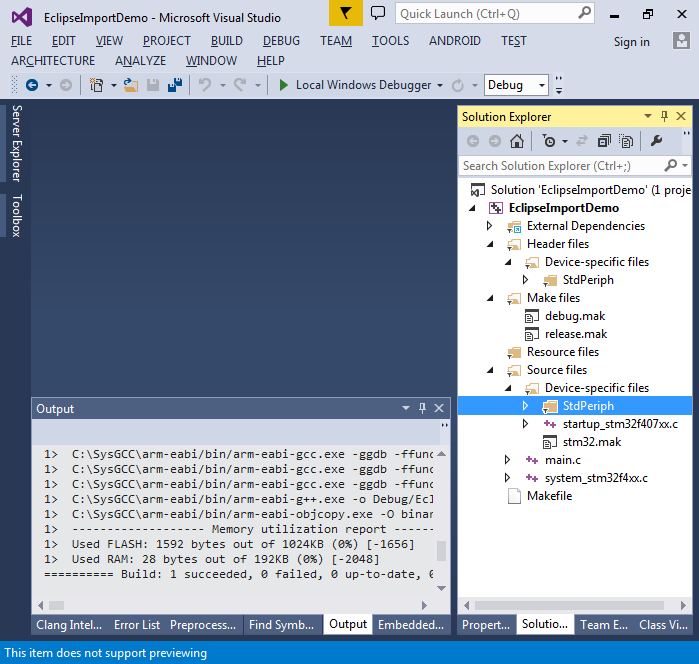Open the FILE menu
This screenshot has height=664, width=699.
(21, 41)
